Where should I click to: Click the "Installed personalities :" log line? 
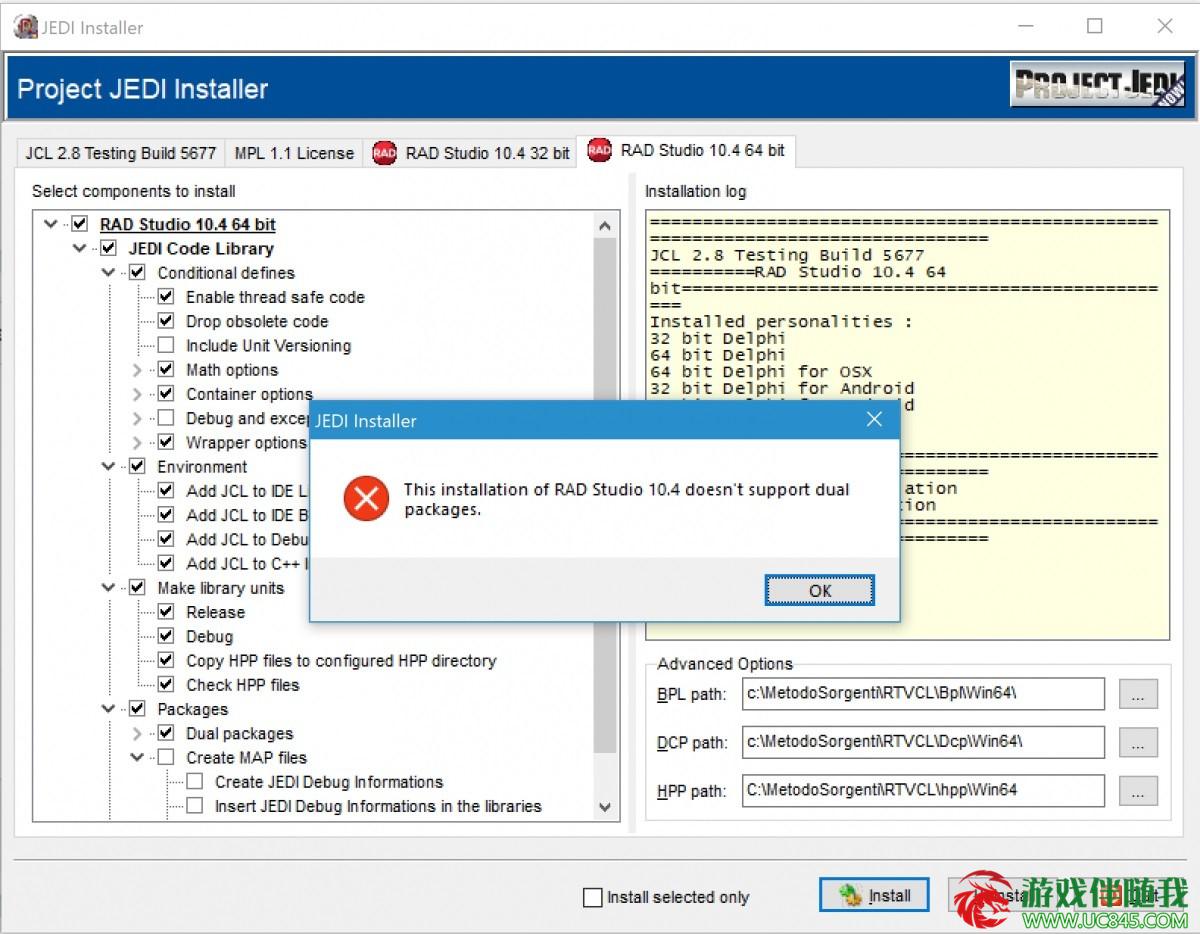pyautogui.click(x=781, y=321)
